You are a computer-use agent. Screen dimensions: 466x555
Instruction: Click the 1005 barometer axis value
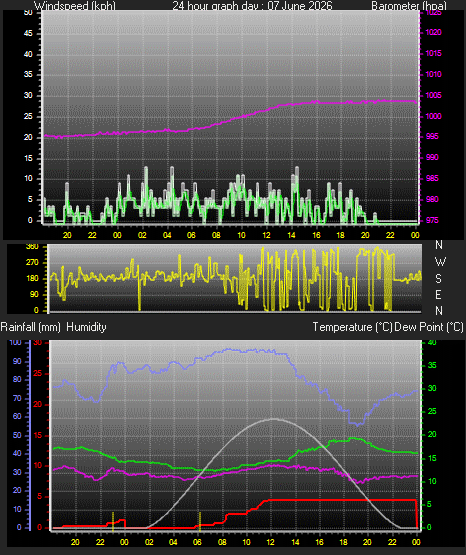pyautogui.click(x=433, y=95)
